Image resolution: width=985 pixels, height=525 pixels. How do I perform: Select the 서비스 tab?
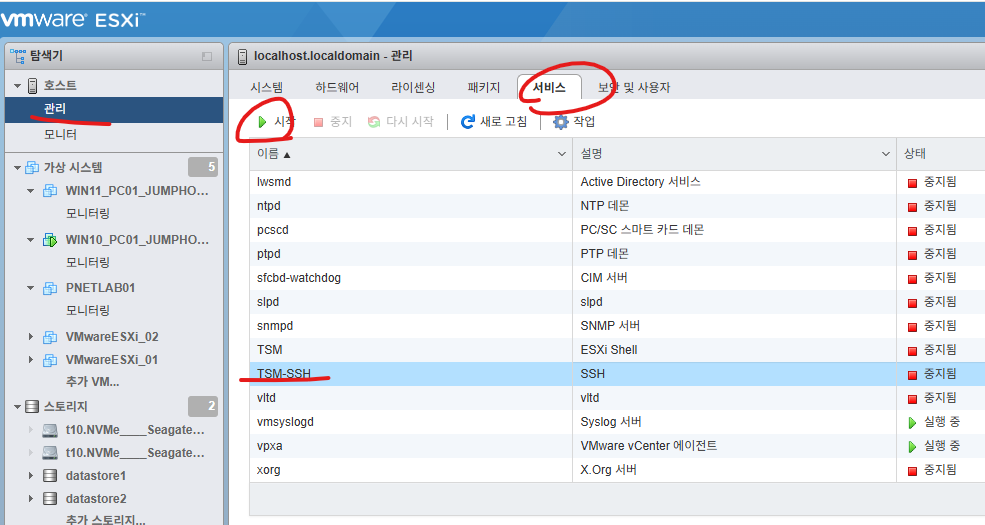click(549, 87)
